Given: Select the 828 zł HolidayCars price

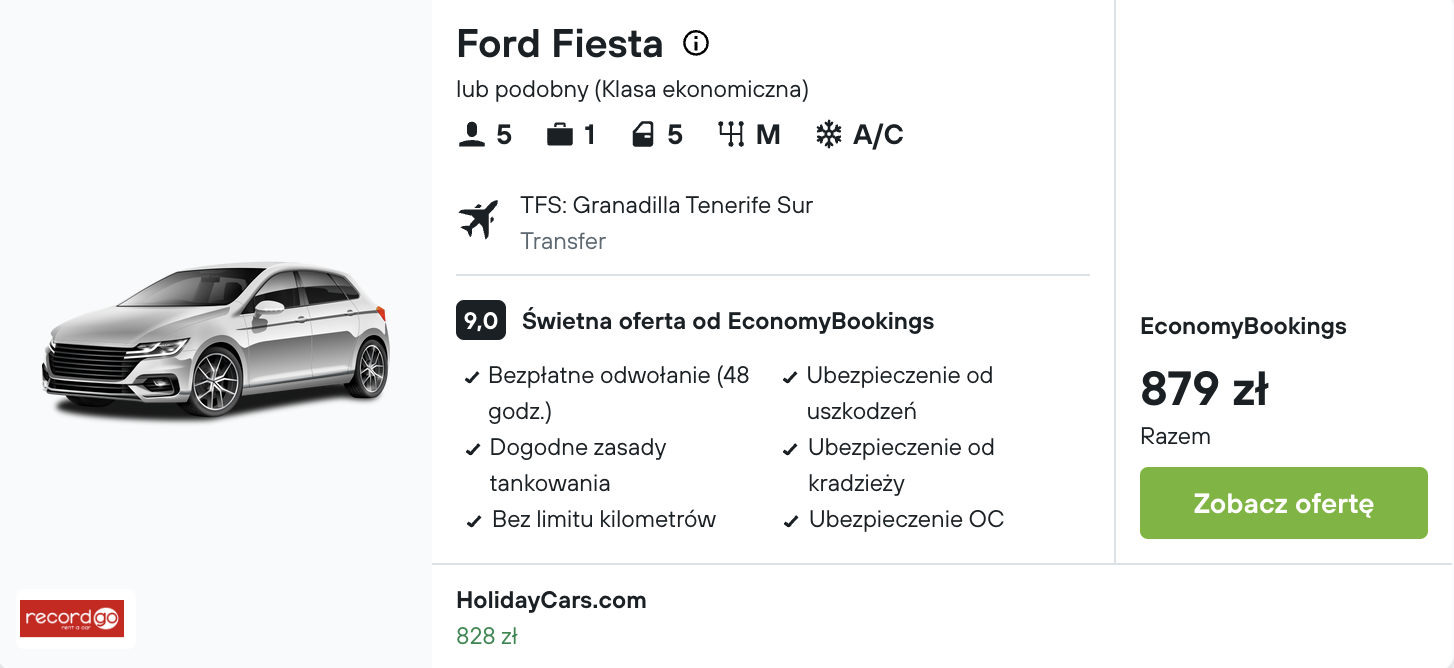Looking at the screenshot, I should click(486, 636).
